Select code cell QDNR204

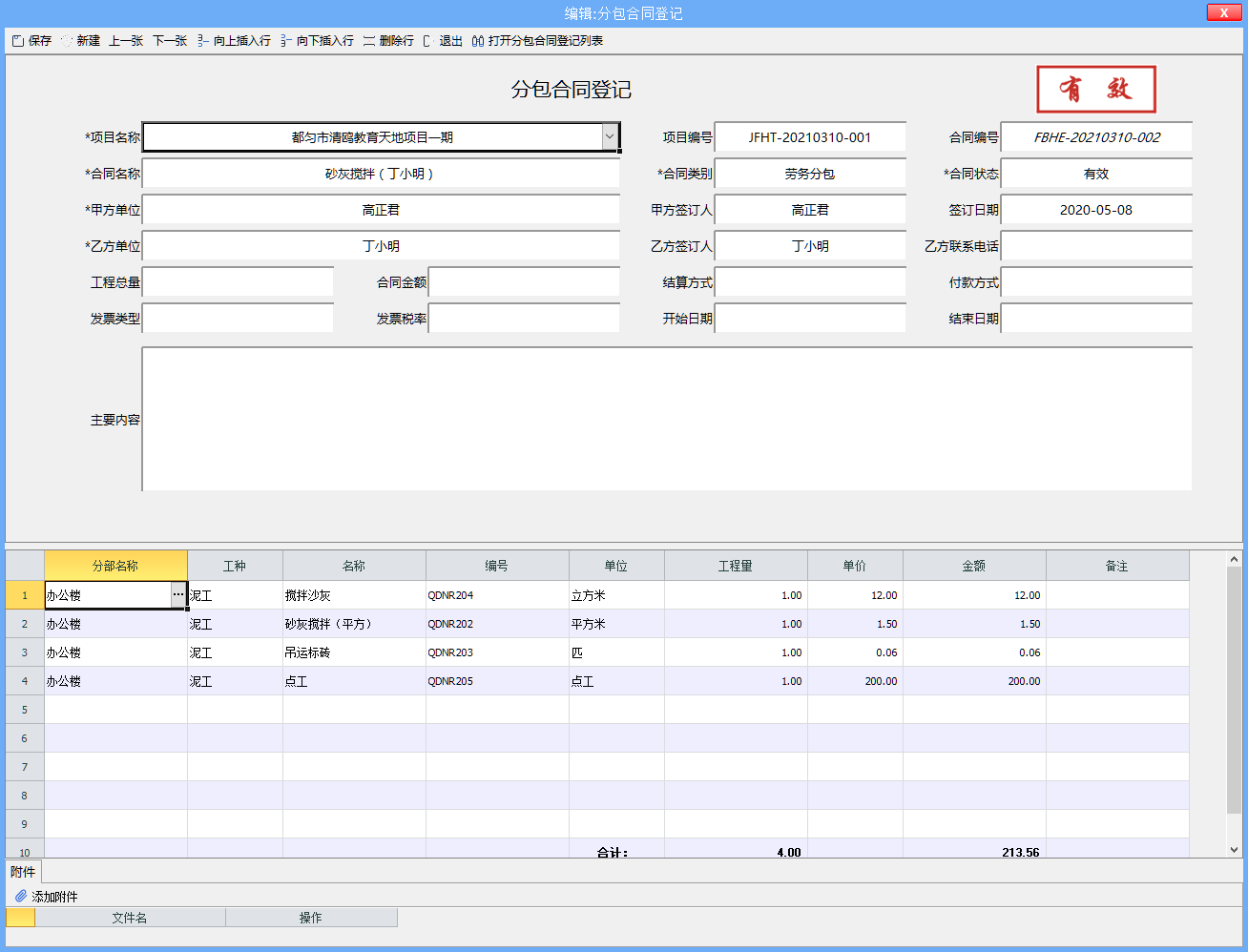tap(497, 595)
